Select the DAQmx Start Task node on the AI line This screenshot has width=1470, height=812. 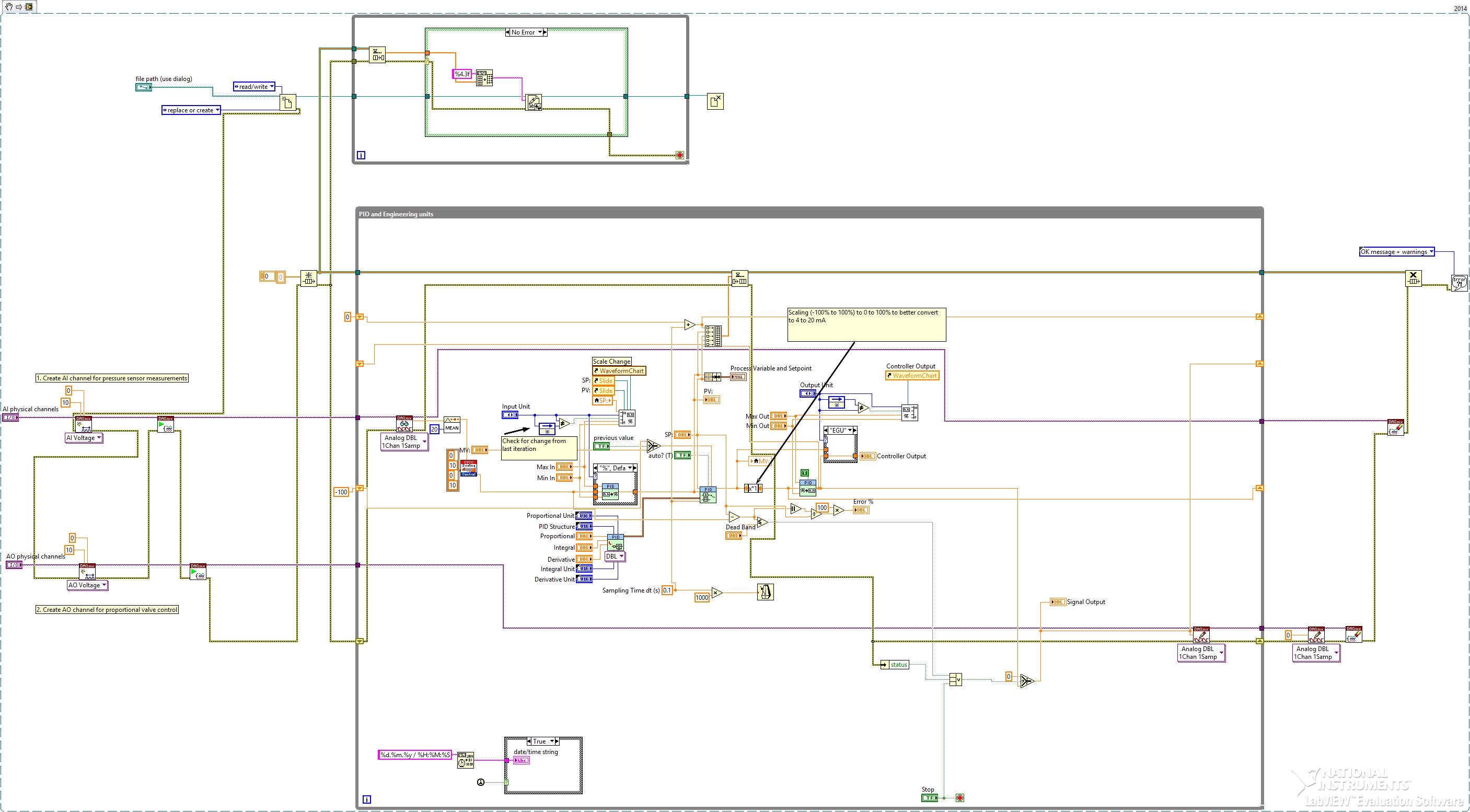[x=166, y=424]
